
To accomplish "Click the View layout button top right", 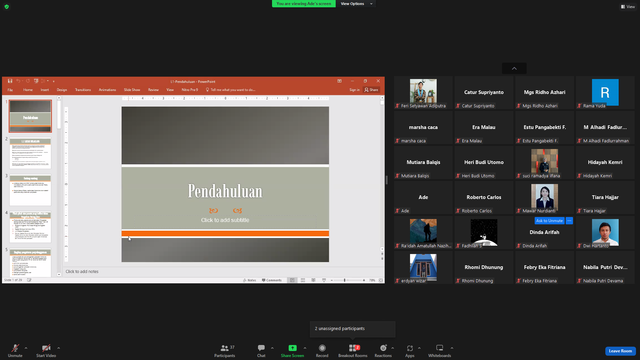I will (x=628, y=7).
